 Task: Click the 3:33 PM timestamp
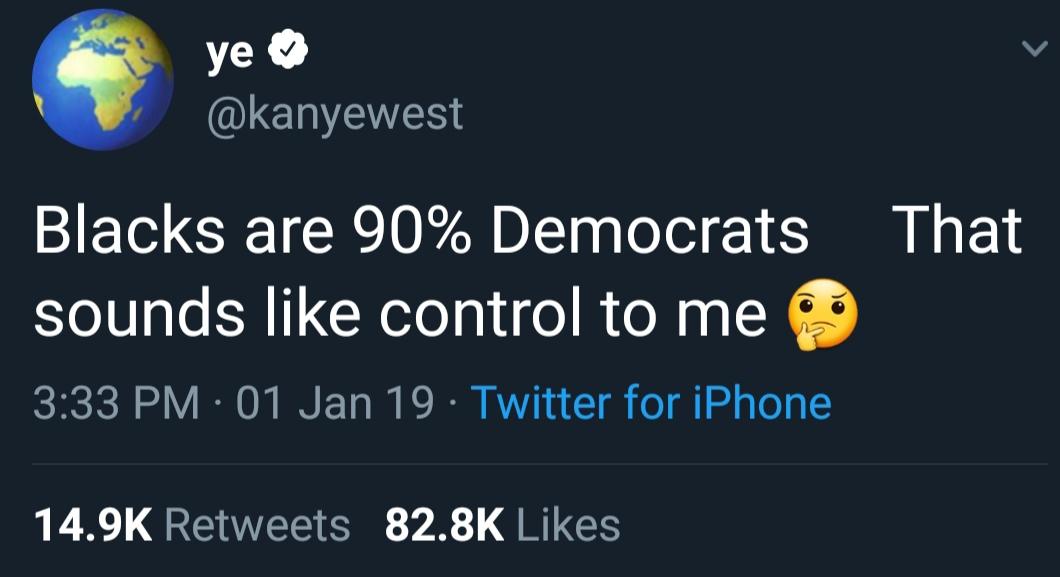[x=116, y=403]
